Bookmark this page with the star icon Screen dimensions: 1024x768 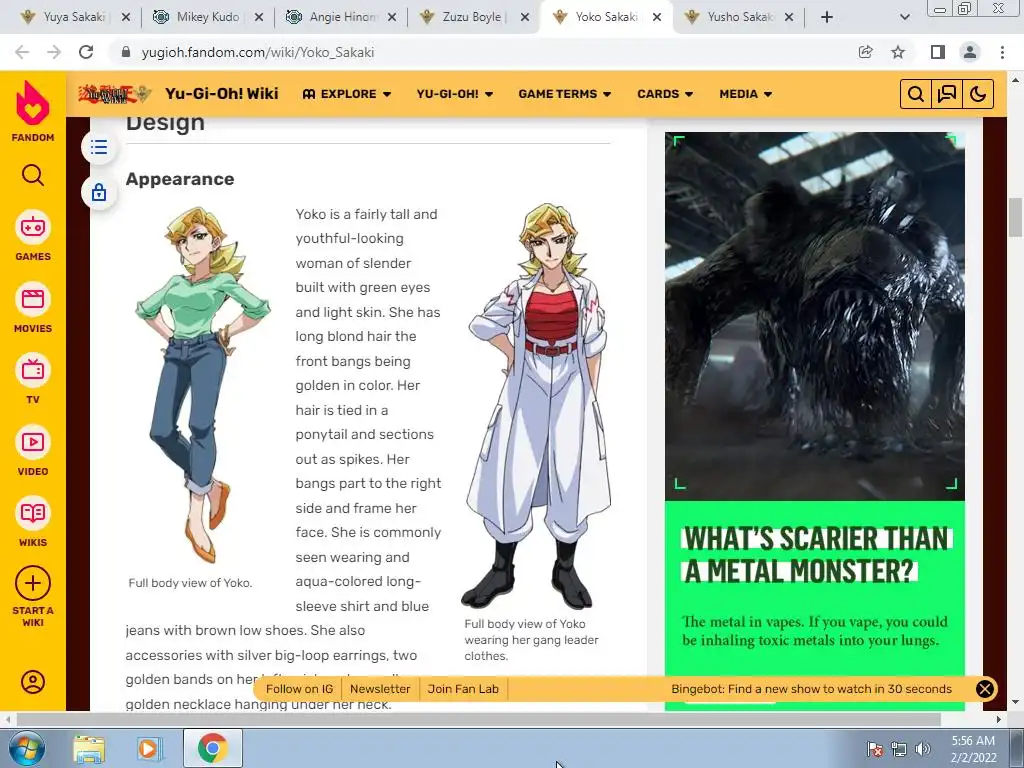(898, 52)
